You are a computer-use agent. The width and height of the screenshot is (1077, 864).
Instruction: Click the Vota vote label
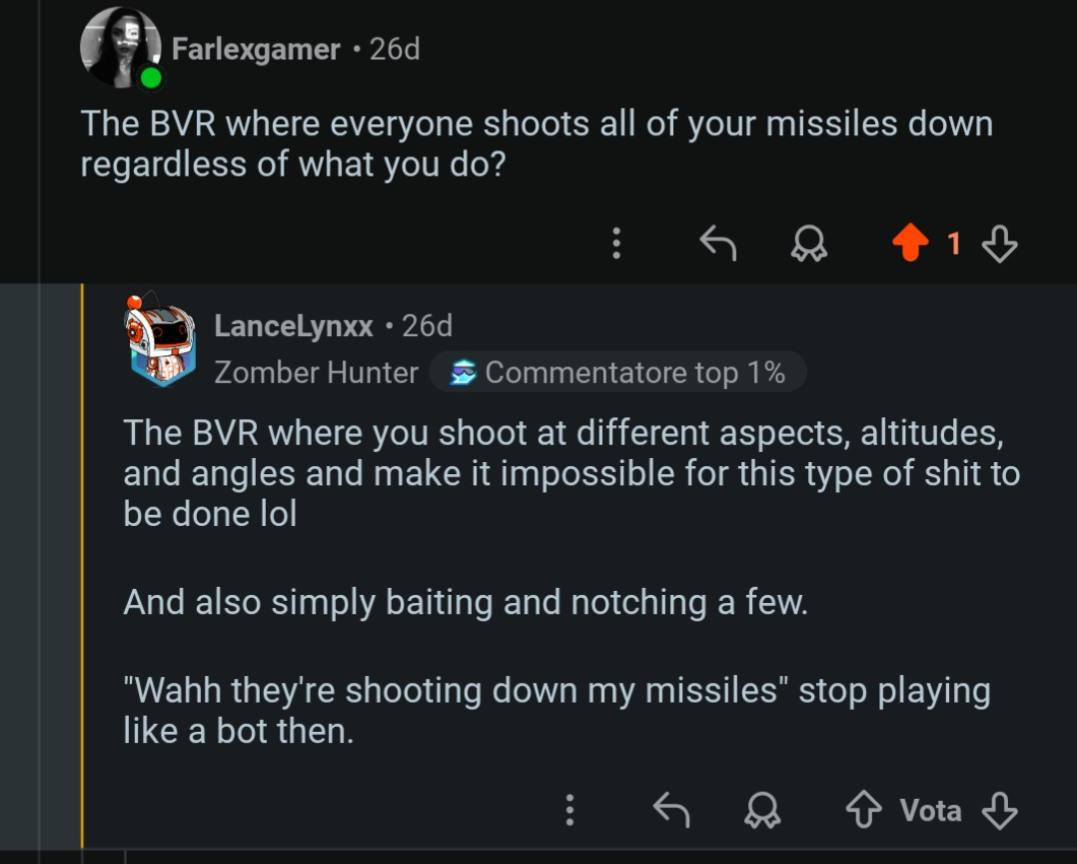point(930,810)
